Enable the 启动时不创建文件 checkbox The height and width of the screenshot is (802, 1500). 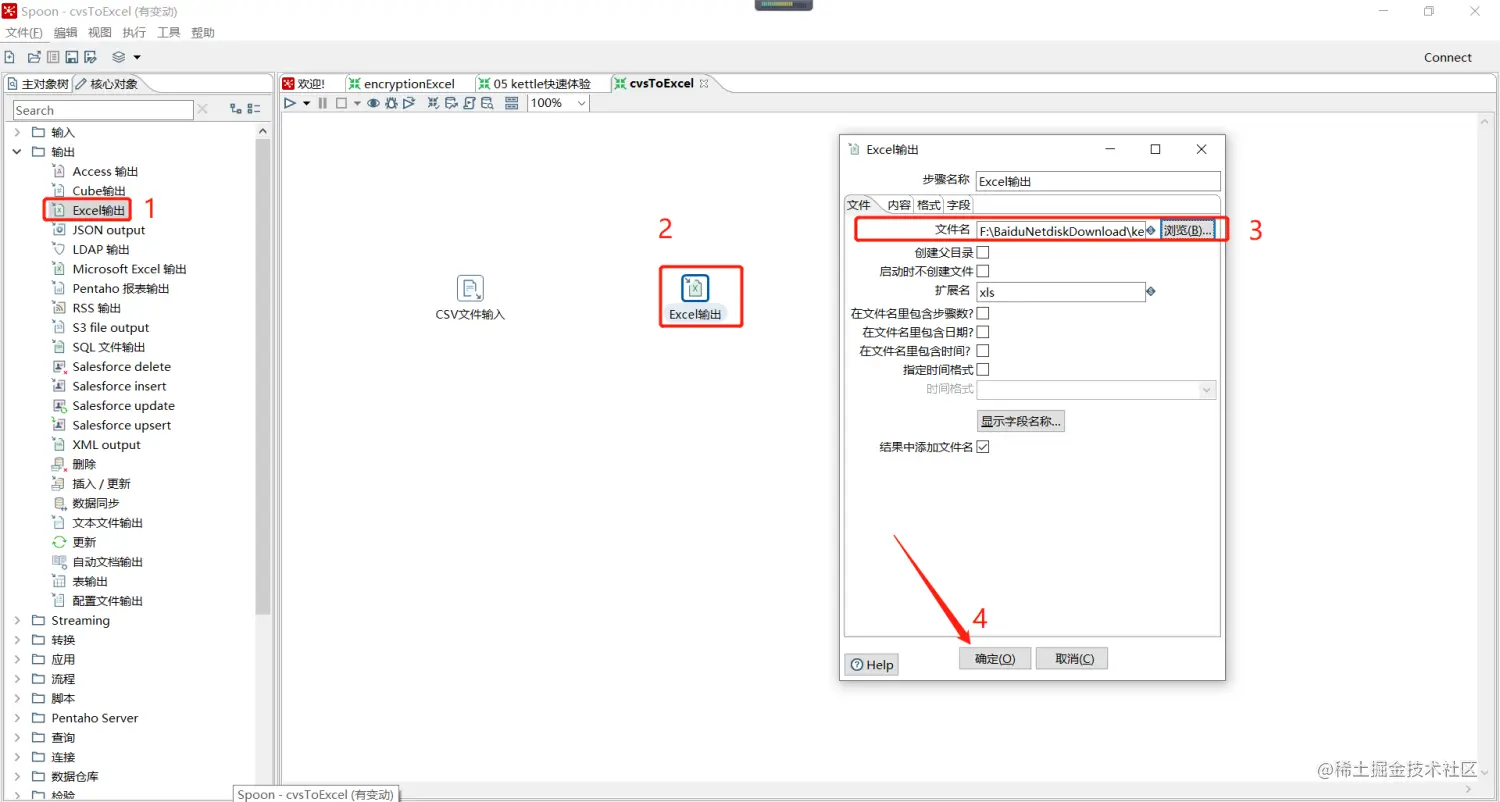983,271
